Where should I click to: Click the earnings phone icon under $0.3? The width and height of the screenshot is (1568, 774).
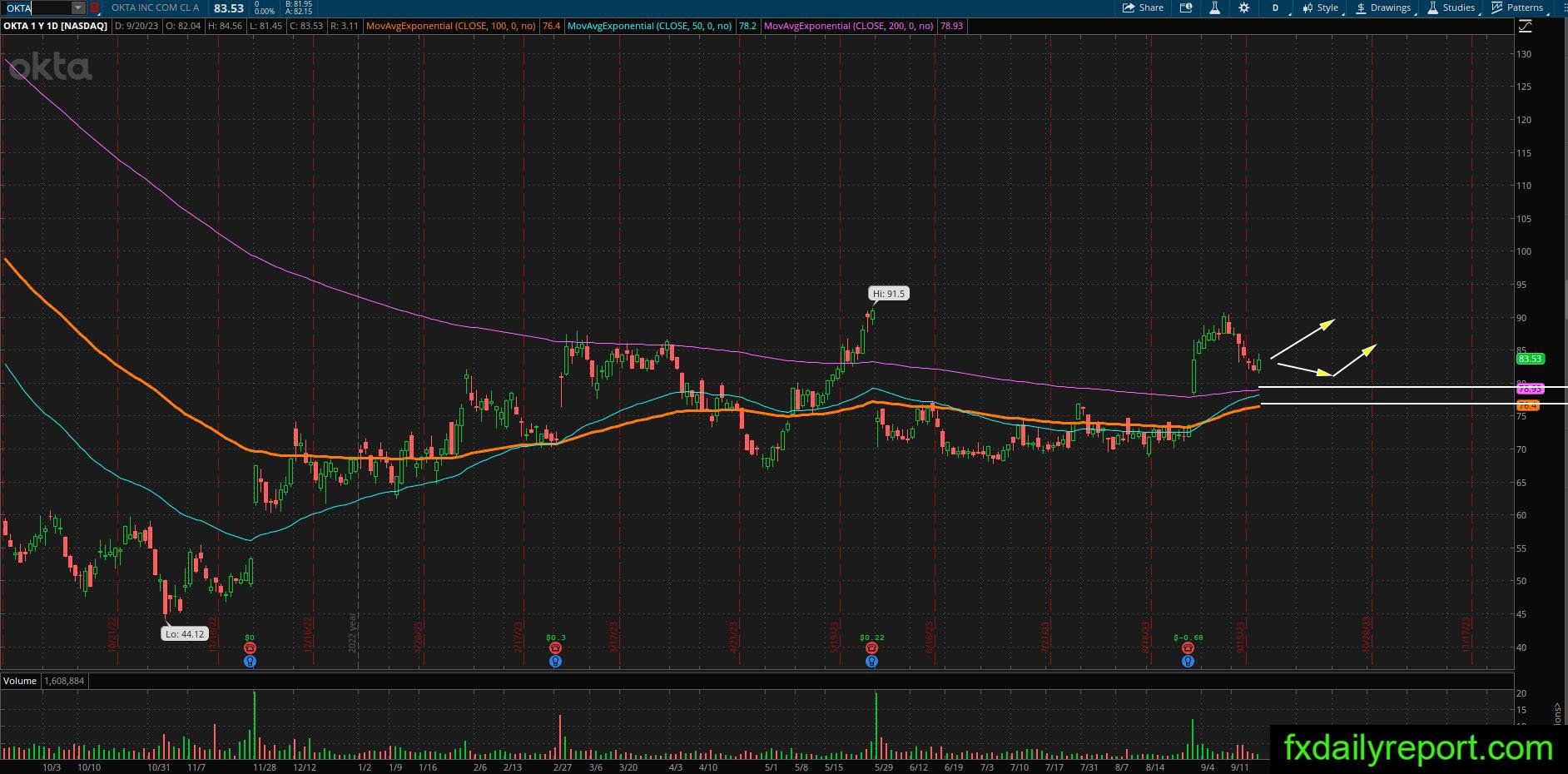tap(555, 648)
